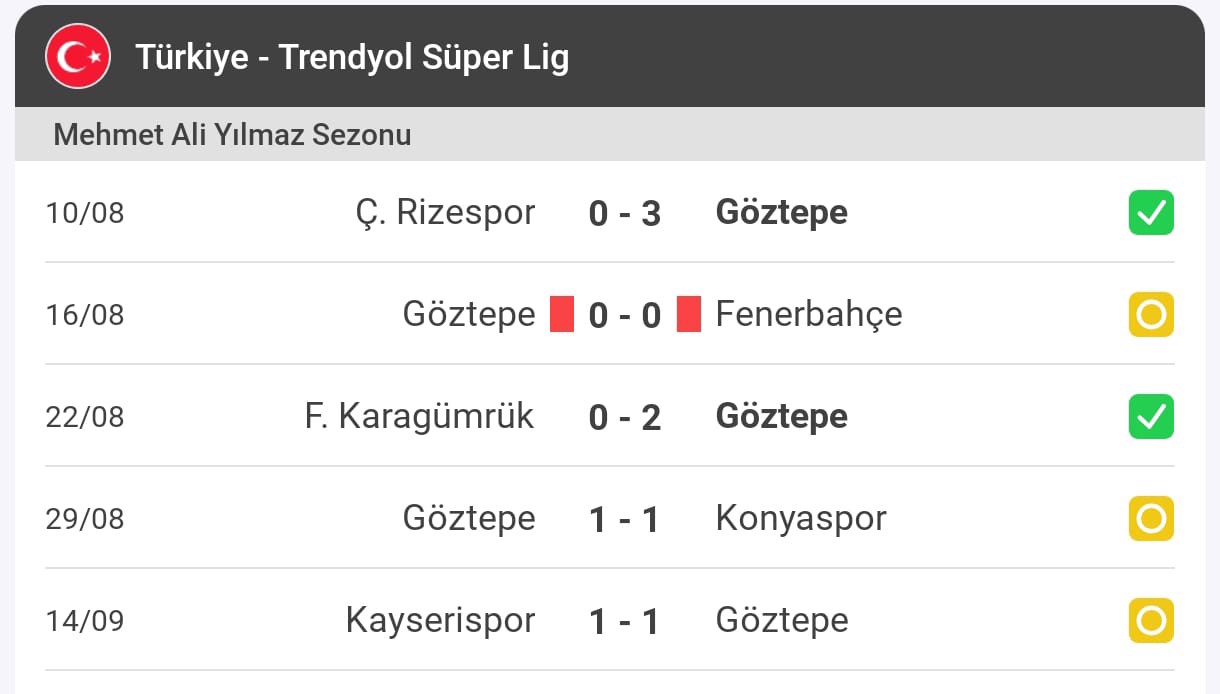Viewport: 1220px width, 694px height.
Task: Click Fenerbahçe's red card icon
Action: pyautogui.click(x=689, y=314)
